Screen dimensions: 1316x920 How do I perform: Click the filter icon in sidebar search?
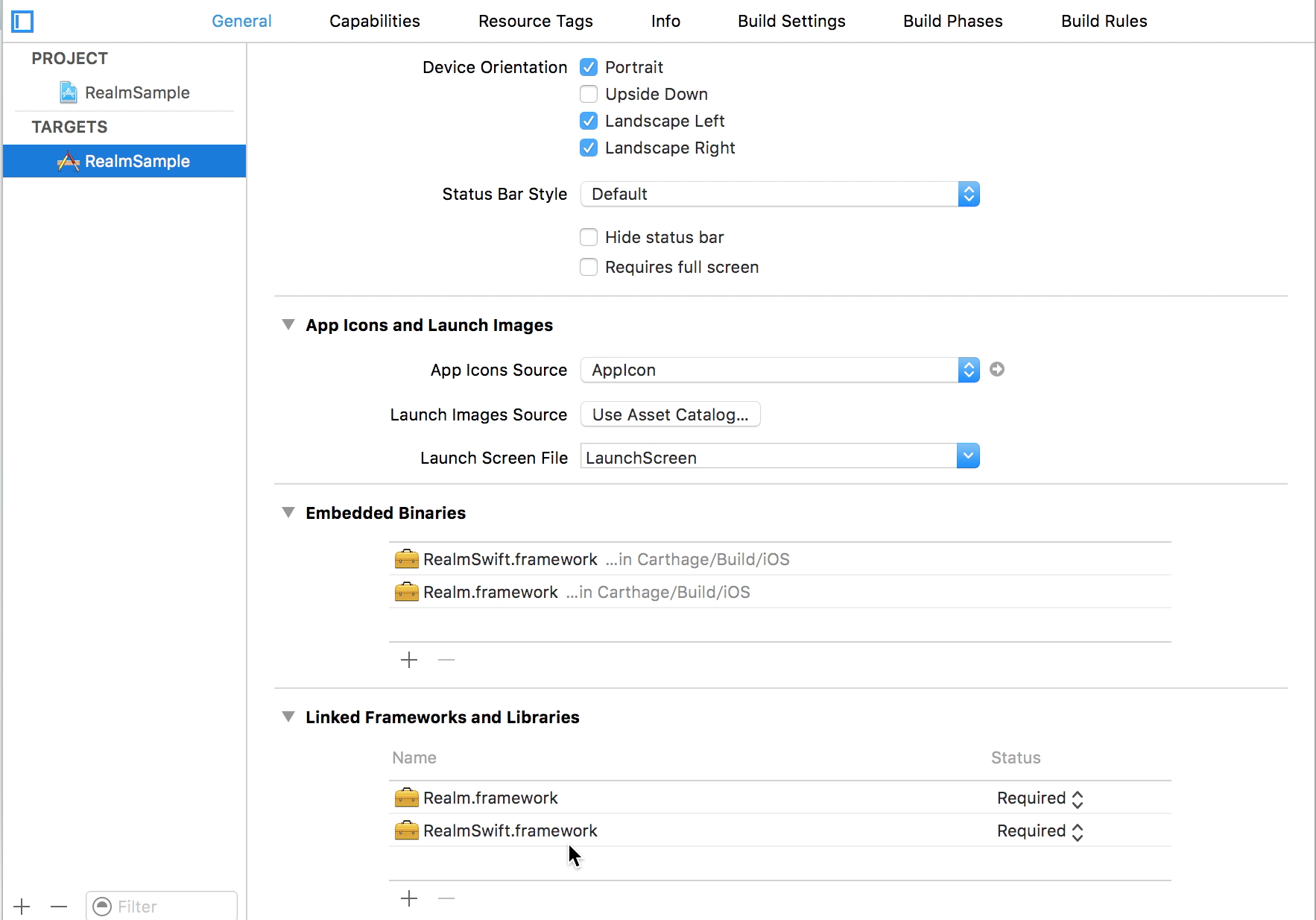102,907
